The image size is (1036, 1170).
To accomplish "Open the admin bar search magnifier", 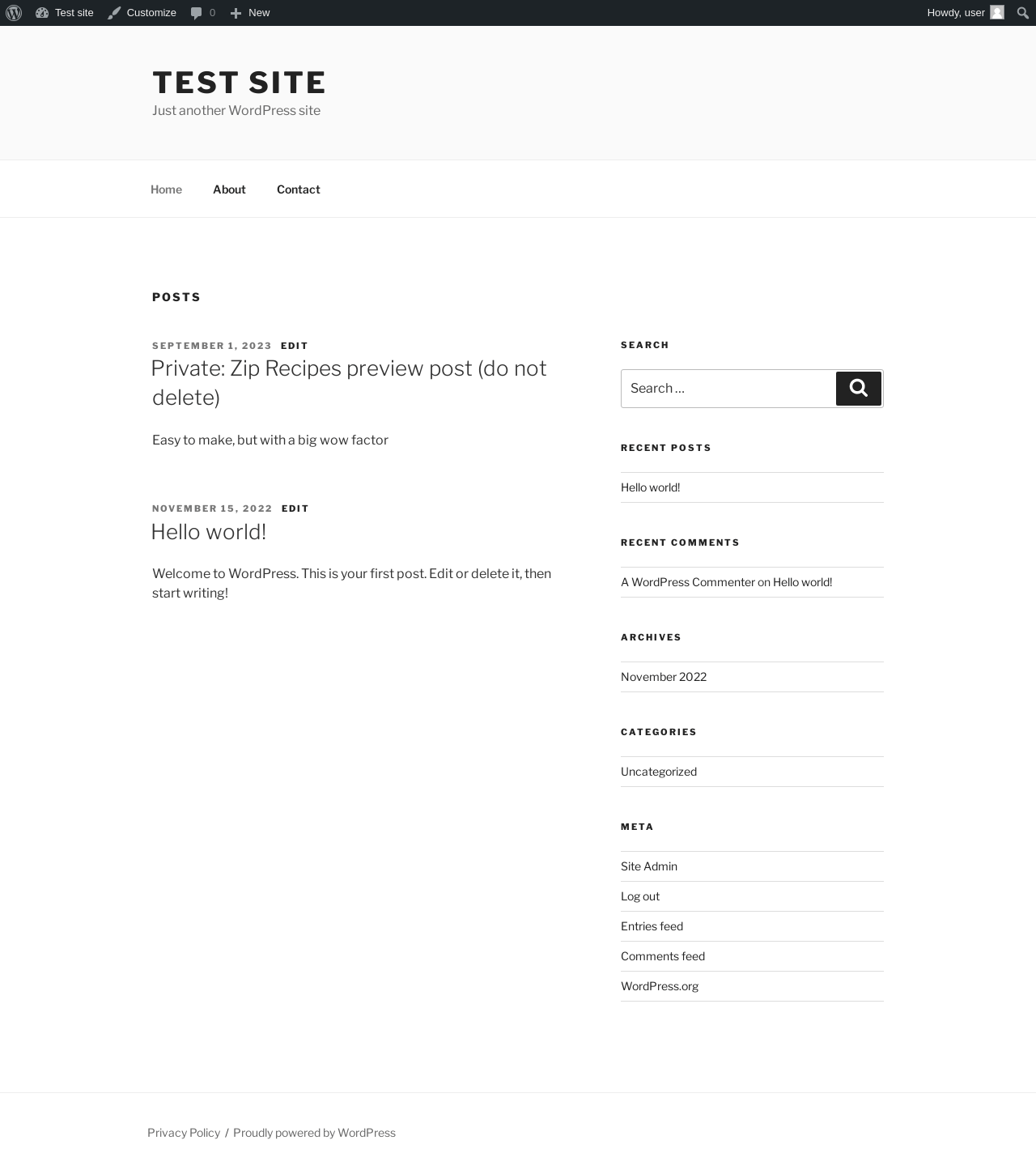I will (1023, 13).
